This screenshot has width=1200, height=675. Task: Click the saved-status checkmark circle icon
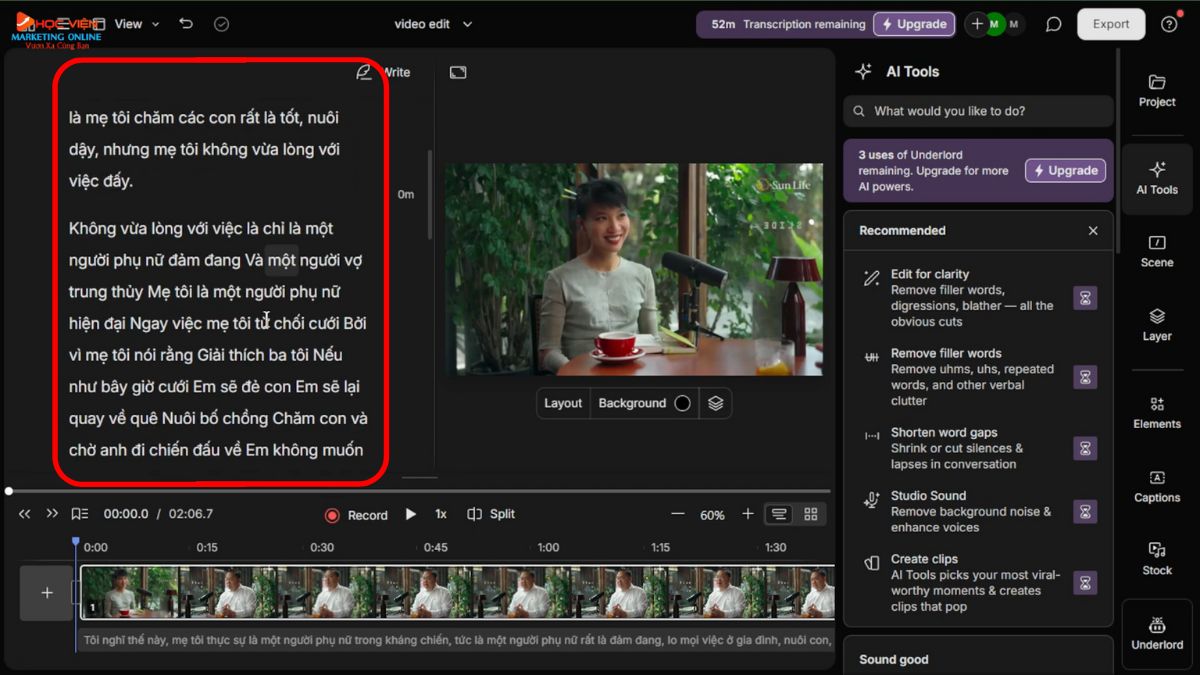click(x=222, y=24)
